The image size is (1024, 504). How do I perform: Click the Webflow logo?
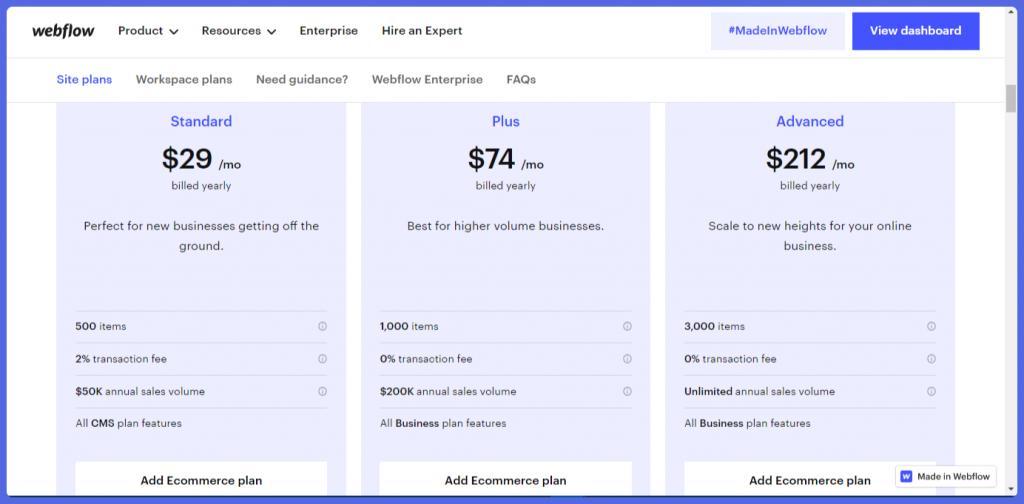(x=63, y=31)
